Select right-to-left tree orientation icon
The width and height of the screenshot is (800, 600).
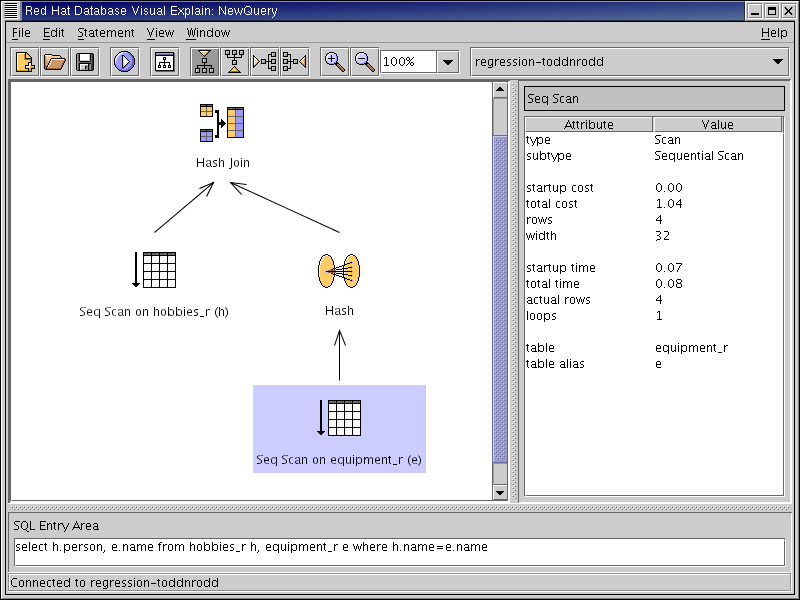294,62
